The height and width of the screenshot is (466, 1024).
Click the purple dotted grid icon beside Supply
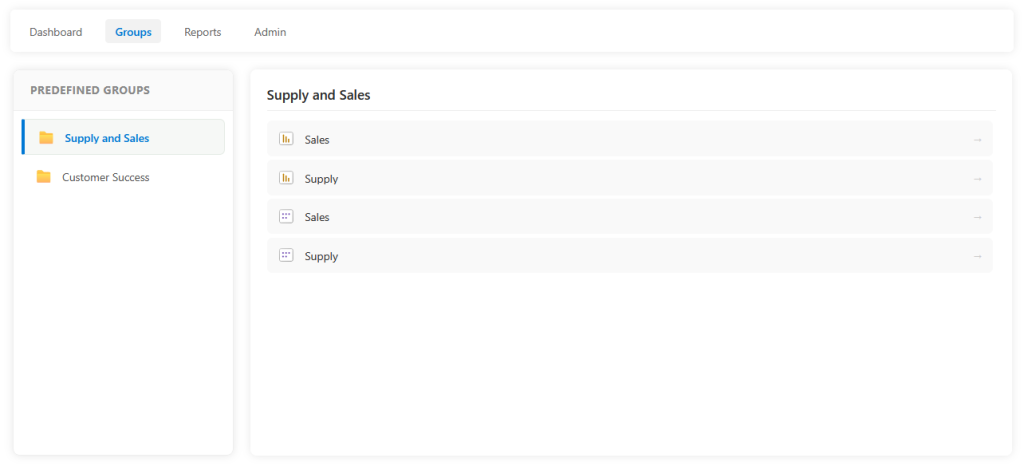click(x=286, y=256)
